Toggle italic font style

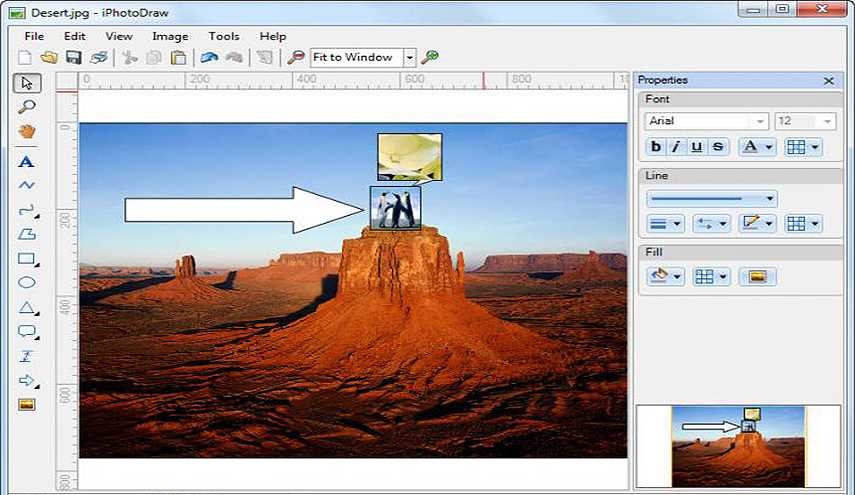676,147
